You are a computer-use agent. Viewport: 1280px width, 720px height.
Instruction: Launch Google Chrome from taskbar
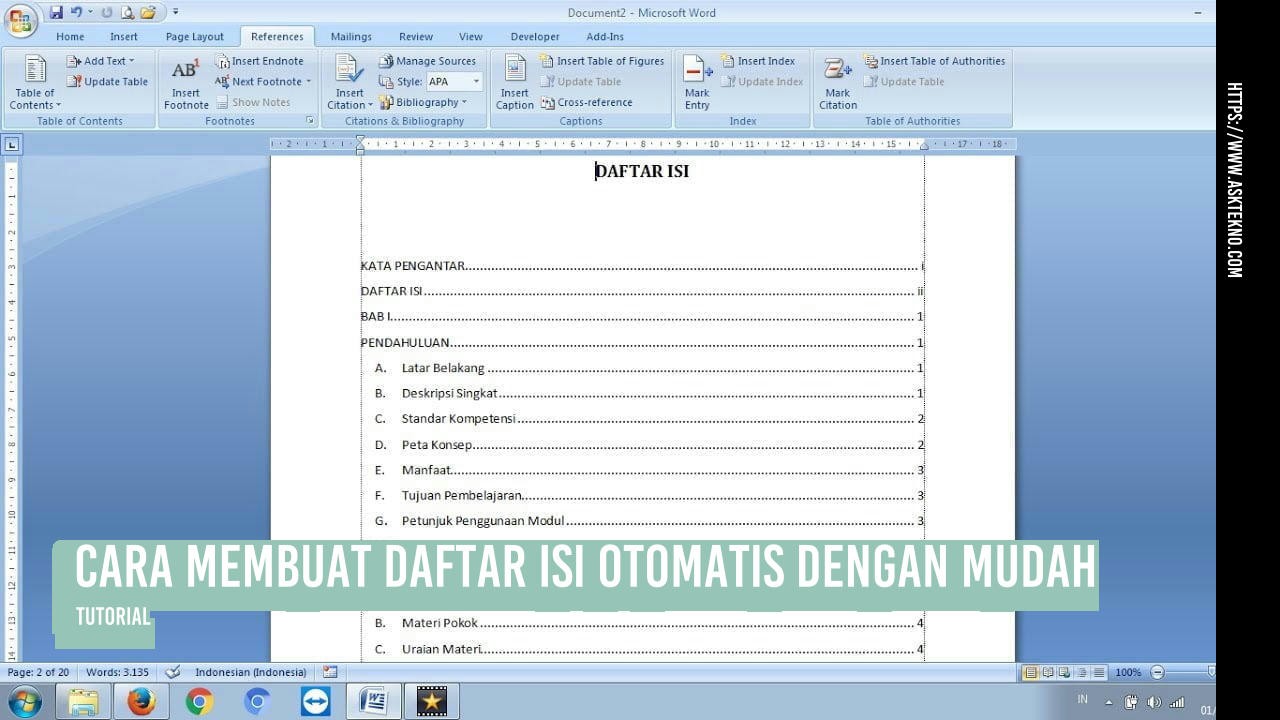click(199, 701)
